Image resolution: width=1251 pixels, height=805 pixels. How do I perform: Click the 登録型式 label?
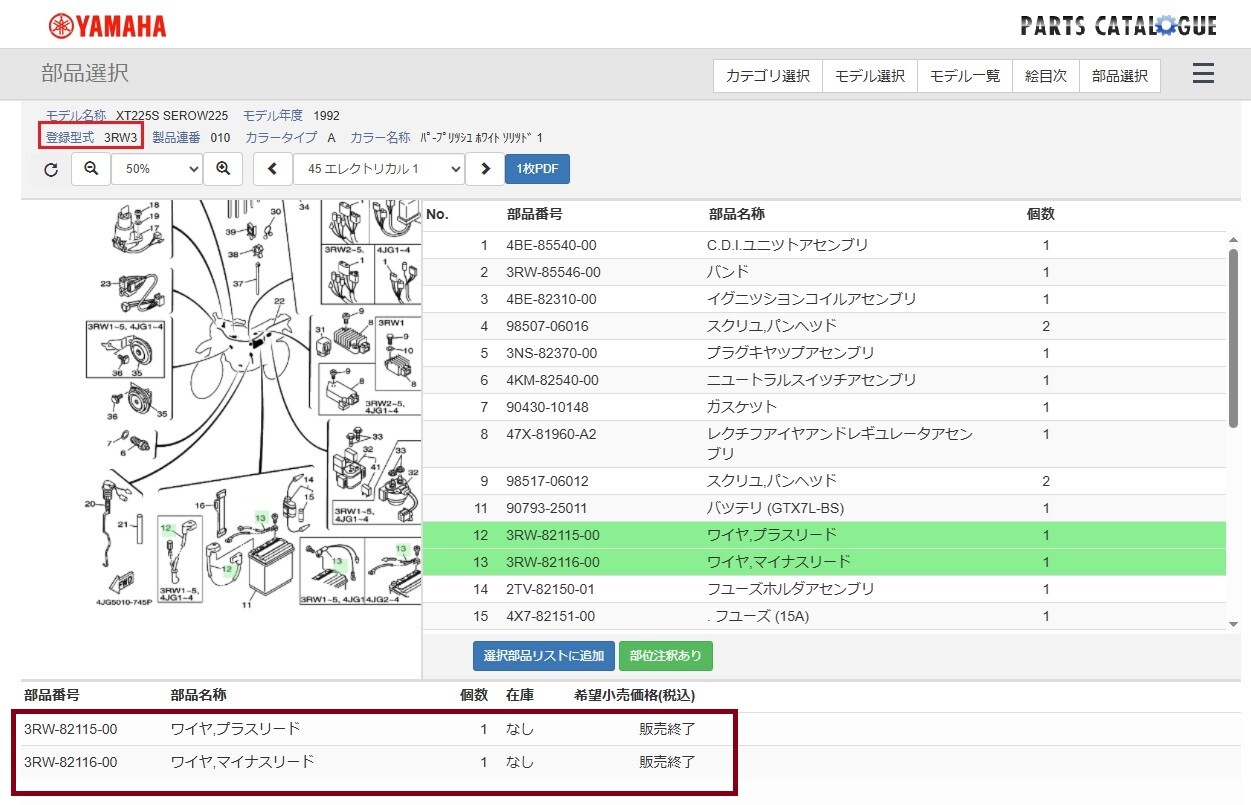pyautogui.click(x=70, y=137)
